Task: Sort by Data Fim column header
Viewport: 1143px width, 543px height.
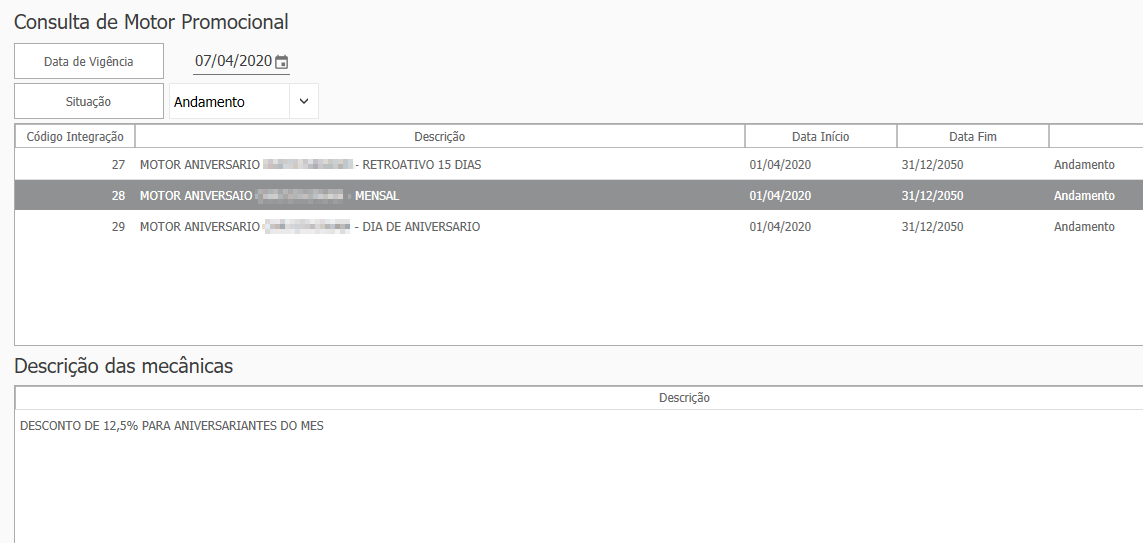Action: coord(972,137)
